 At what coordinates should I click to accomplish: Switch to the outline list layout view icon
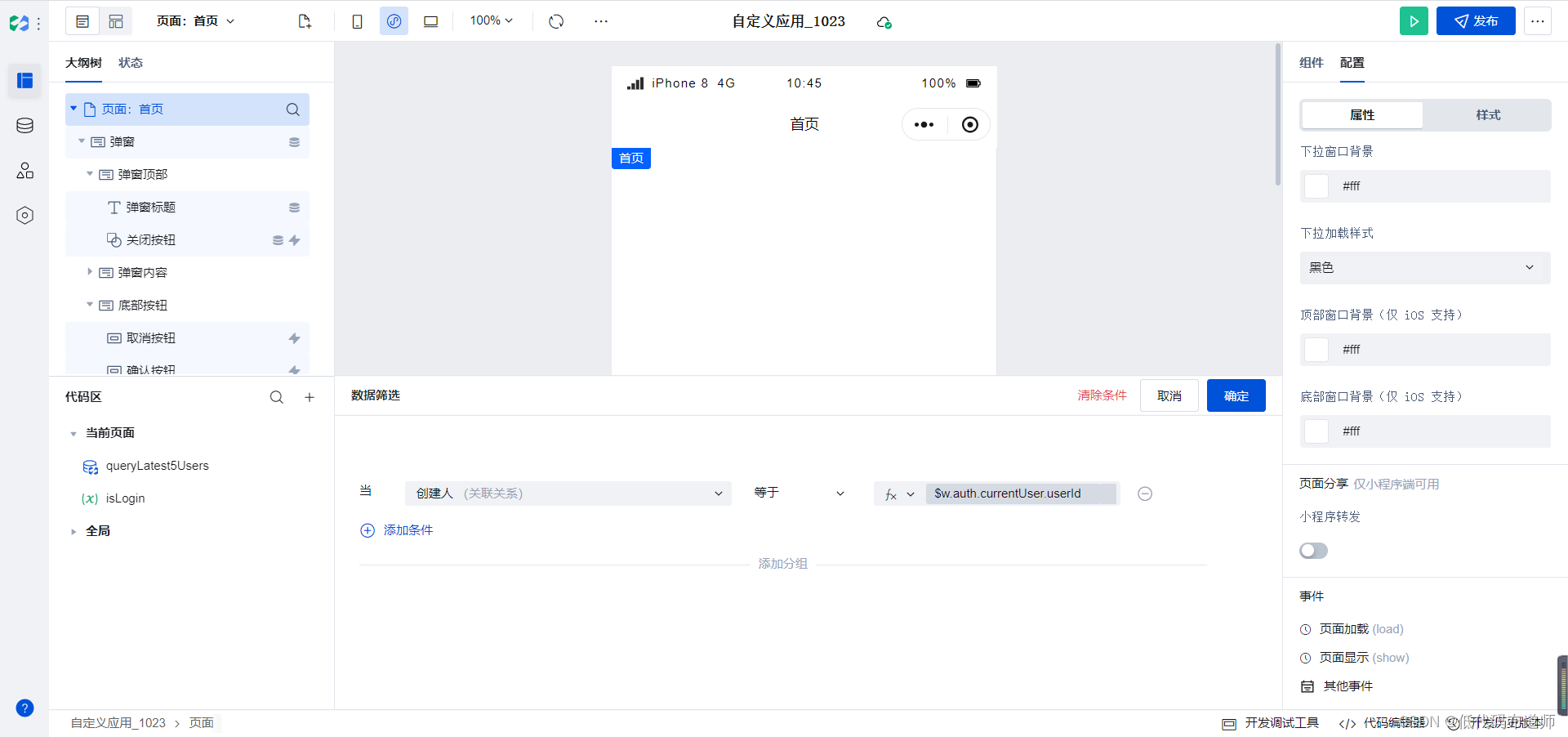click(82, 22)
